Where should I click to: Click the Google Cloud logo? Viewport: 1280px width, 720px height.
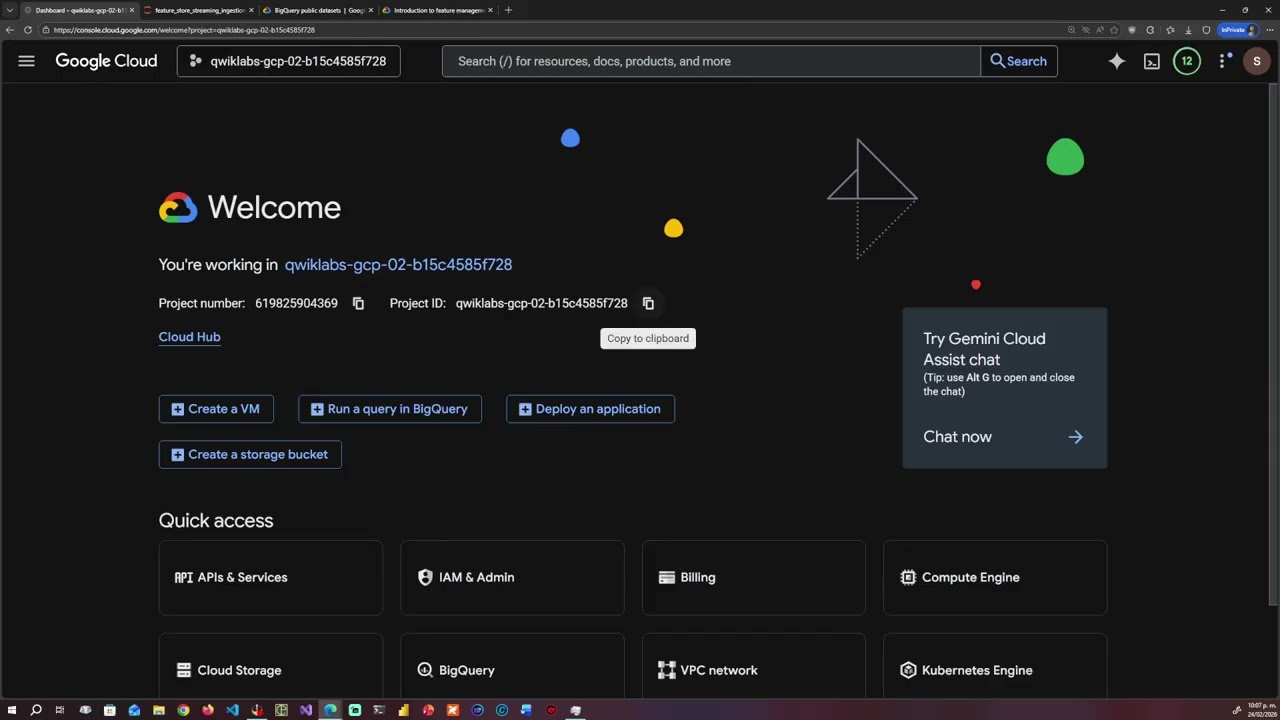(x=106, y=61)
